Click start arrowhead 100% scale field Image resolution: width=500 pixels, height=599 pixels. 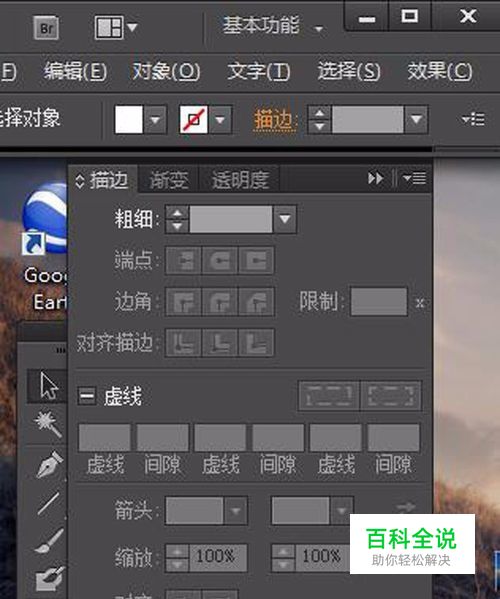pyautogui.click(x=218, y=558)
